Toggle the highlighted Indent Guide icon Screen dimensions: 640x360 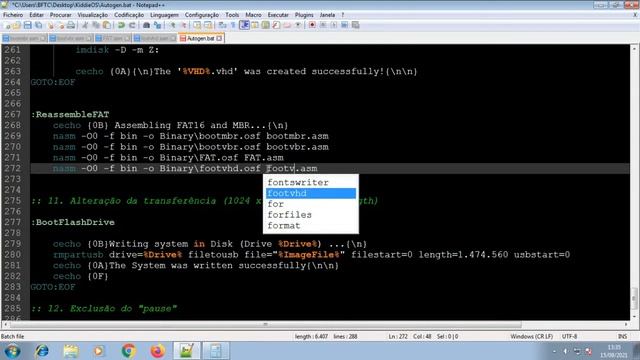point(244,25)
